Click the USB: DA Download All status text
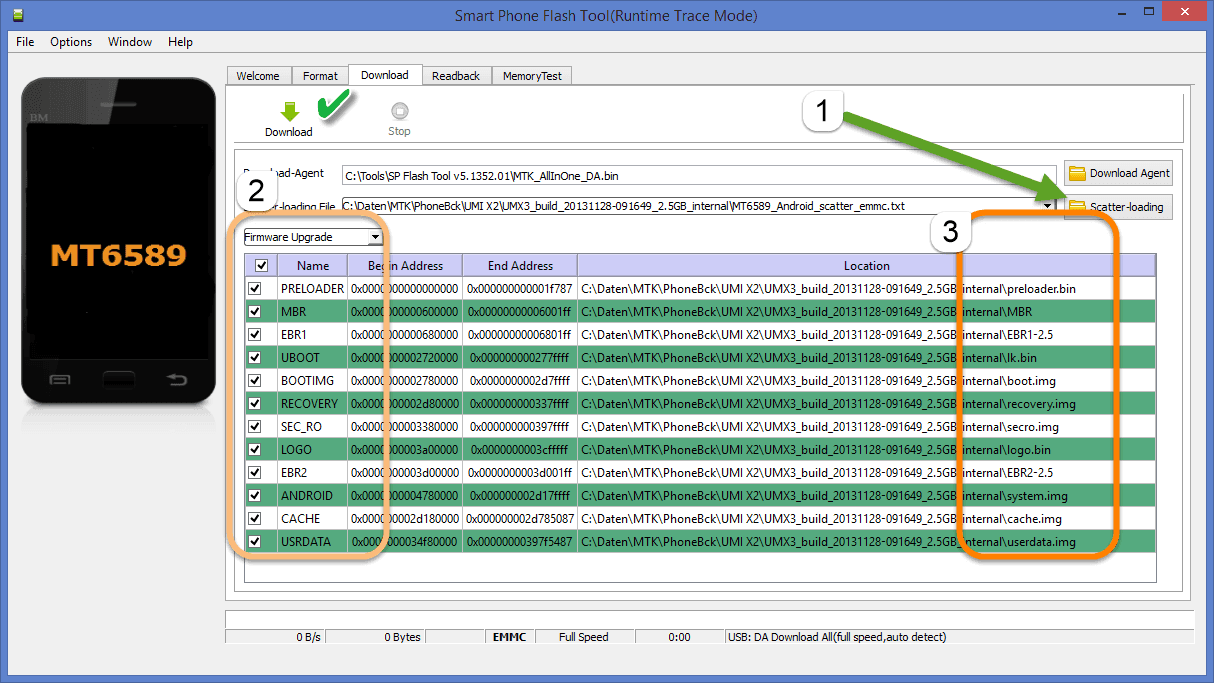 pyautogui.click(x=838, y=637)
